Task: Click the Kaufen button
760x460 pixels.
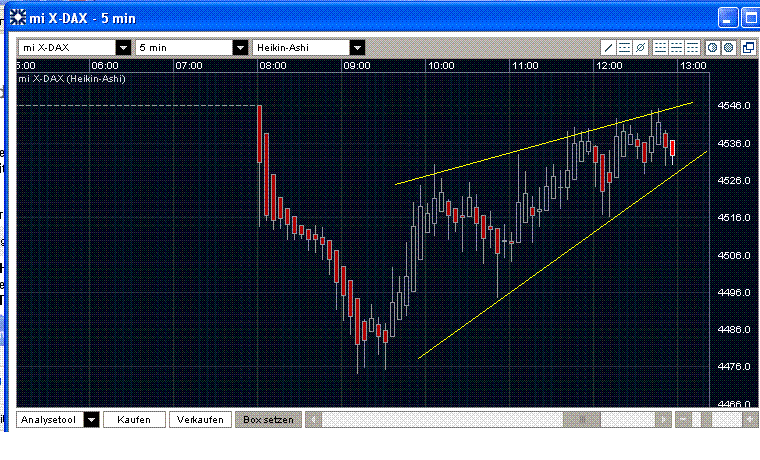Action: [x=134, y=419]
